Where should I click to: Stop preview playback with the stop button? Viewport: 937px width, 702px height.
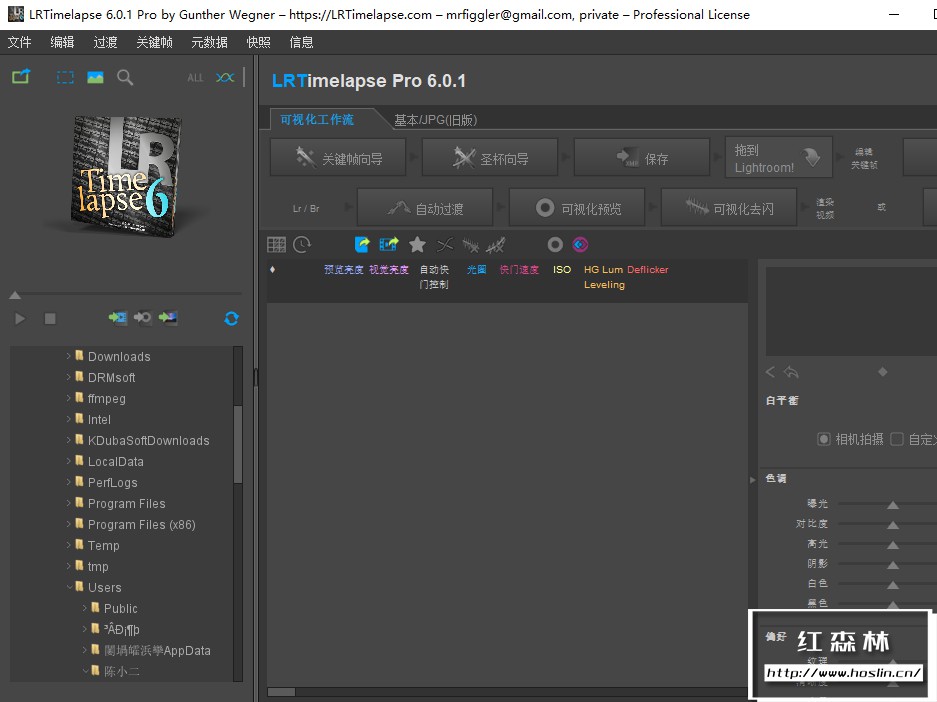(x=50, y=319)
